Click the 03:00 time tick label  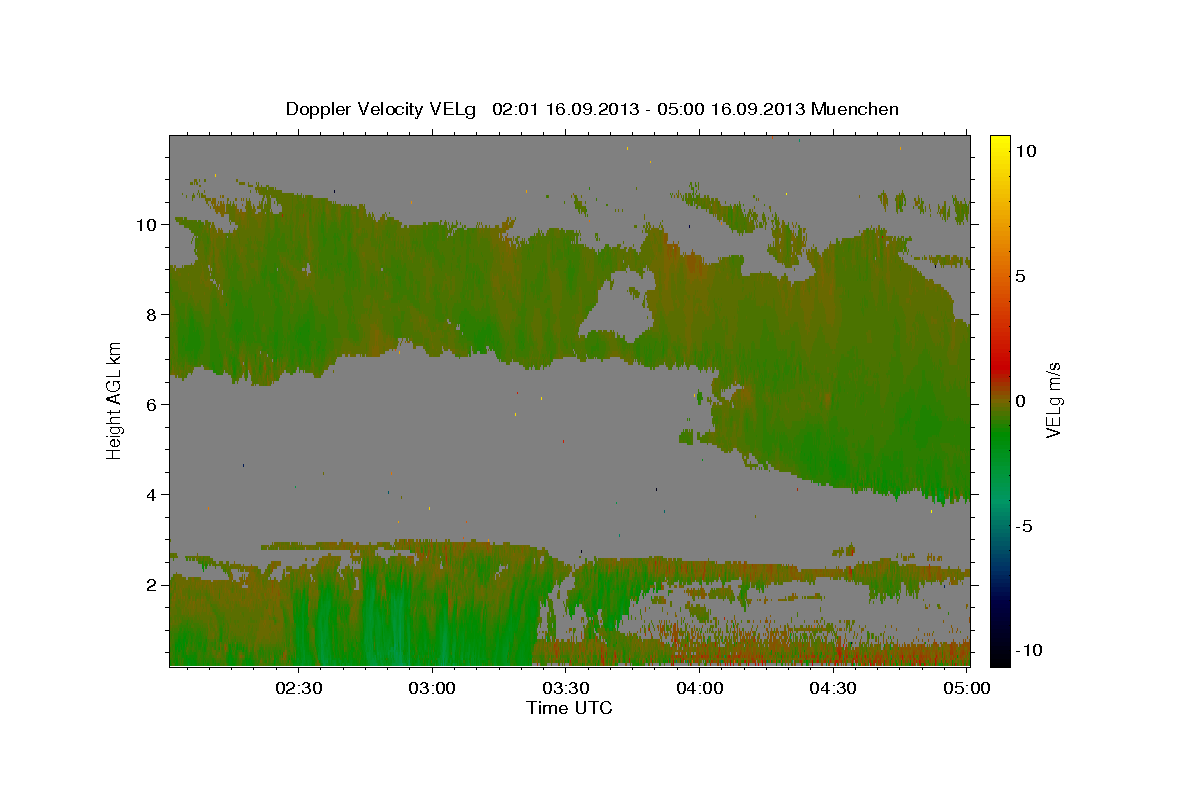(x=433, y=688)
